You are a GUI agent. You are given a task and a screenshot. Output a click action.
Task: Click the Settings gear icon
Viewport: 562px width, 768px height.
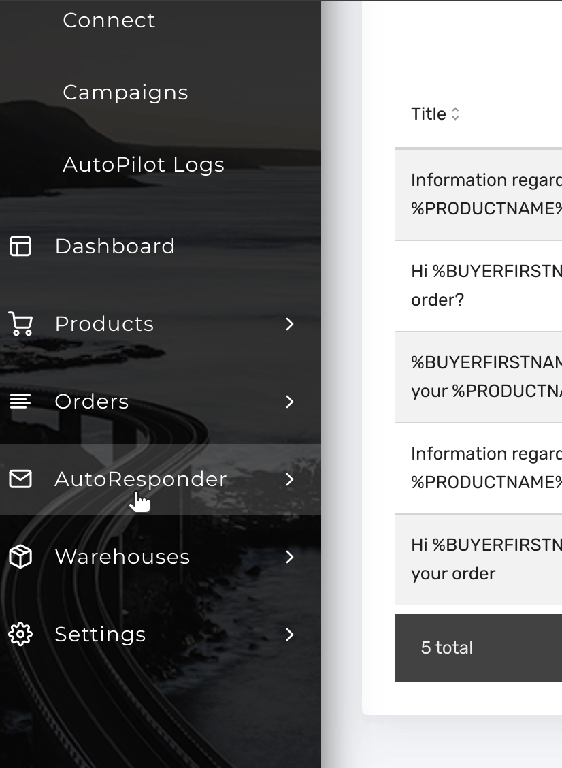[x=21, y=634]
